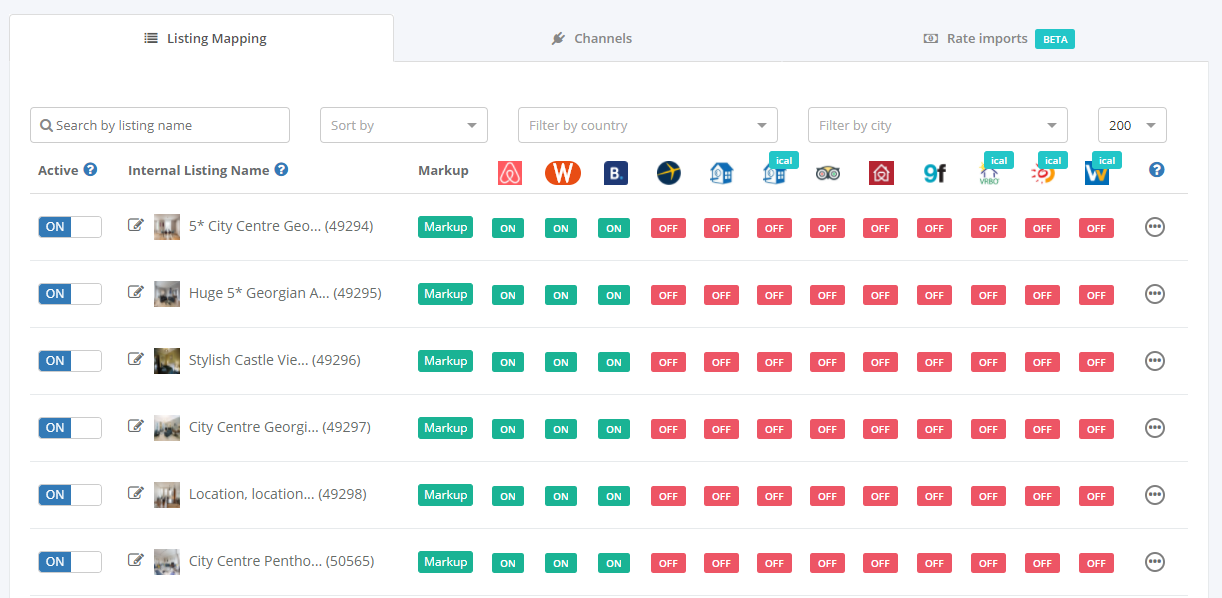The width and height of the screenshot is (1222, 598).
Task: Click listing name 'City Centre Georgi... (49297)'
Action: (280, 427)
